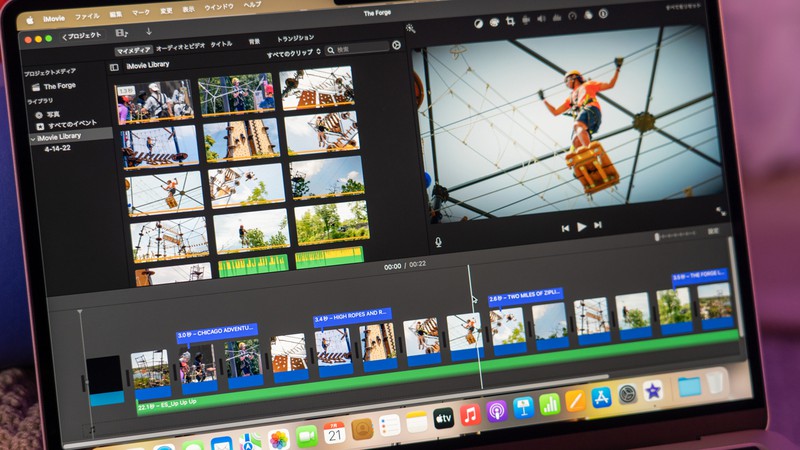Open Apple TV from the Dock
Image resolution: width=800 pixels, height=450 pixels.
pyautogui.click(x=443, y=419)
